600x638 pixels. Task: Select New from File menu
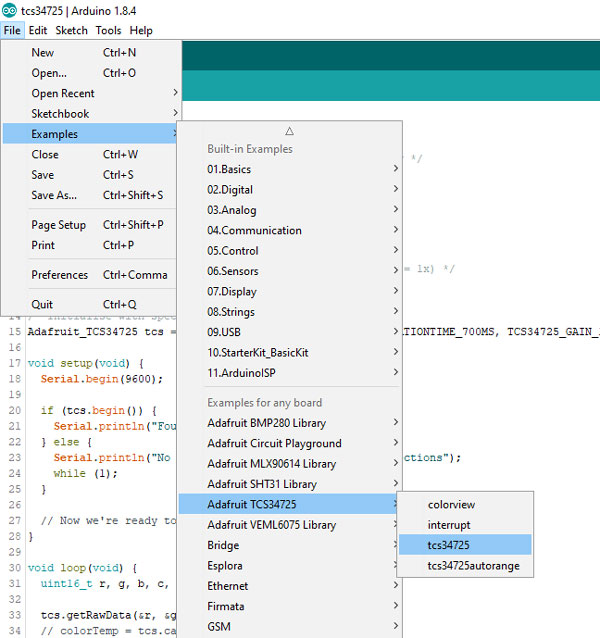[x=43, y=53]
